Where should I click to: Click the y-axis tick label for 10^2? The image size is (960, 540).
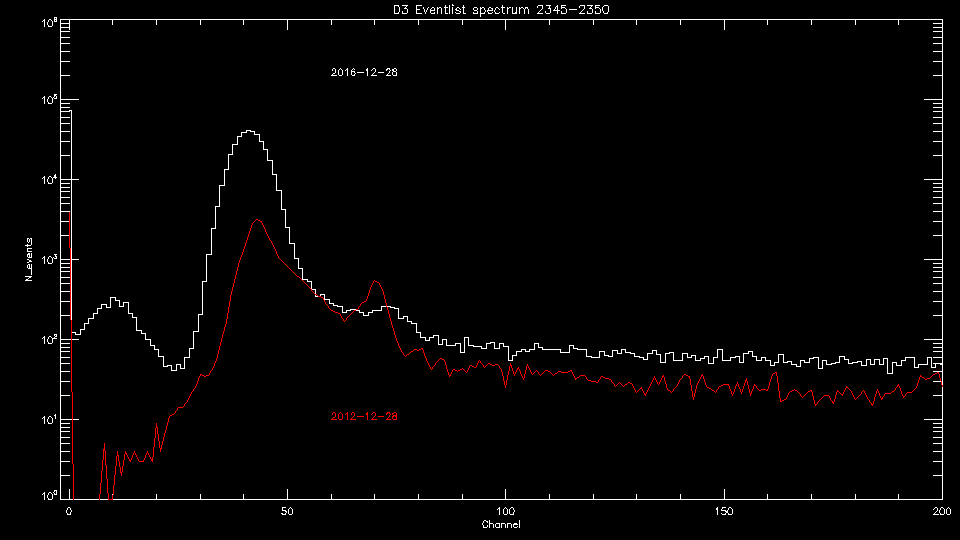coord(49,339)
